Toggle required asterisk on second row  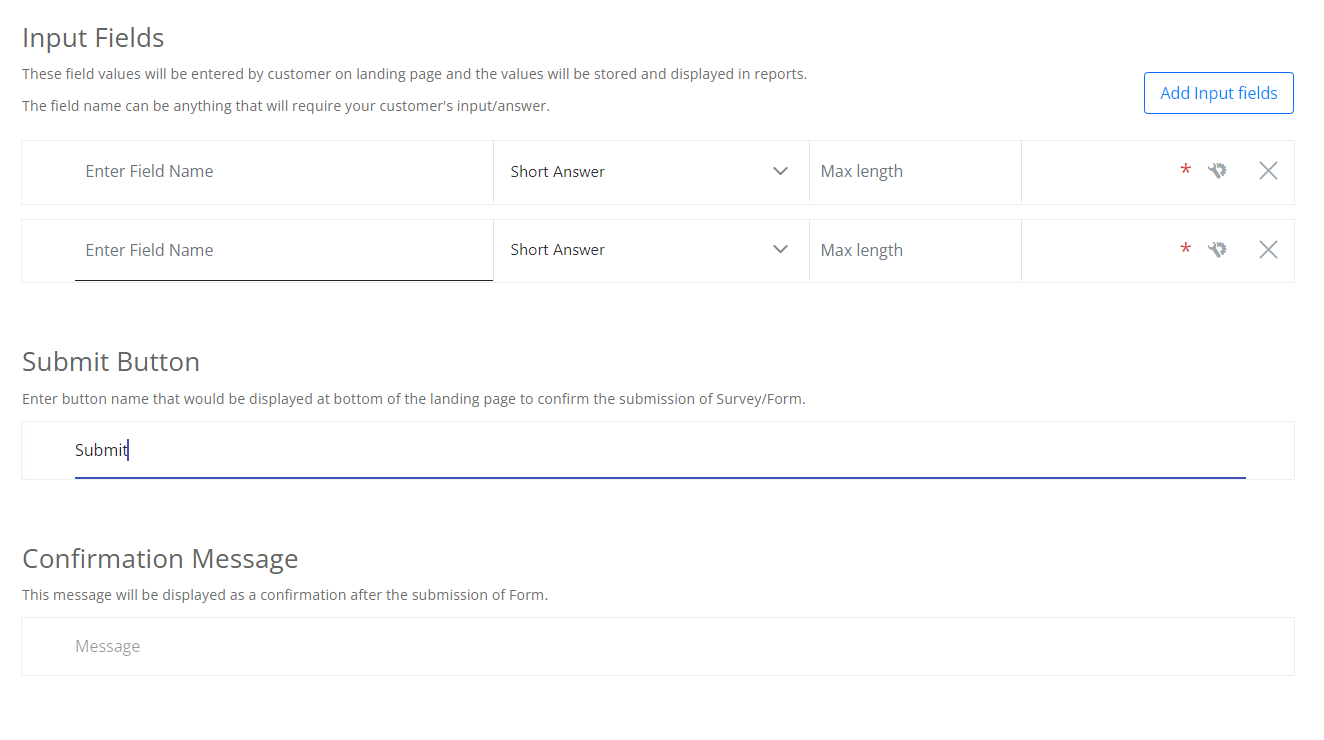point(1185,250)
